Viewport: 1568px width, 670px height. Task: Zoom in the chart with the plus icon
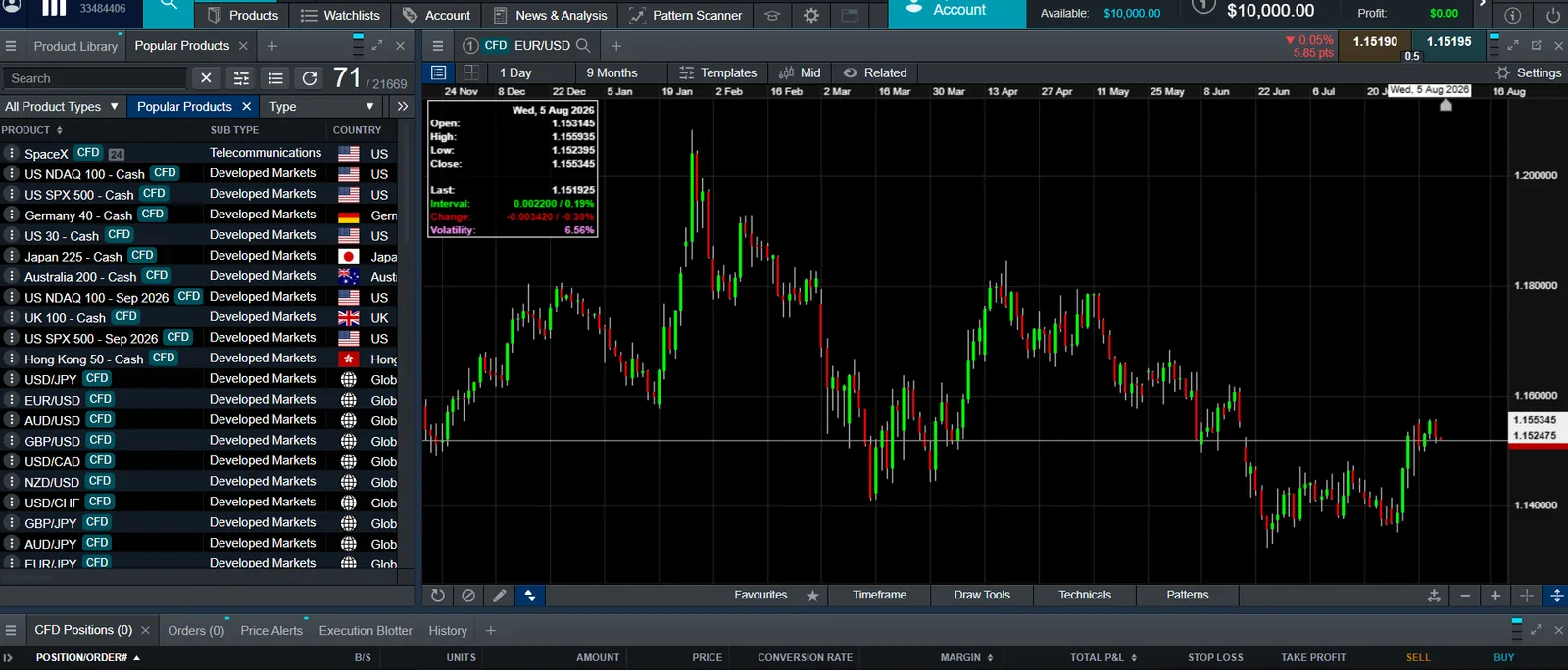[x=1495, y=595]
